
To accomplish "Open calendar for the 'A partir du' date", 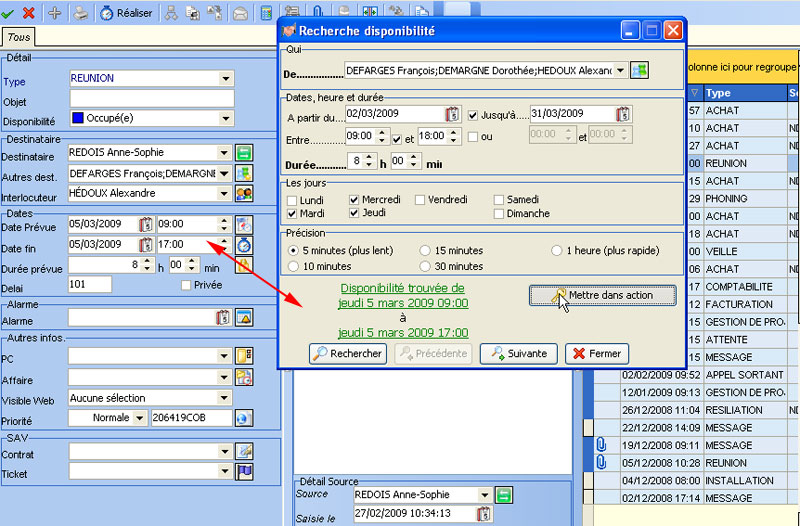I will pos(451,113).
